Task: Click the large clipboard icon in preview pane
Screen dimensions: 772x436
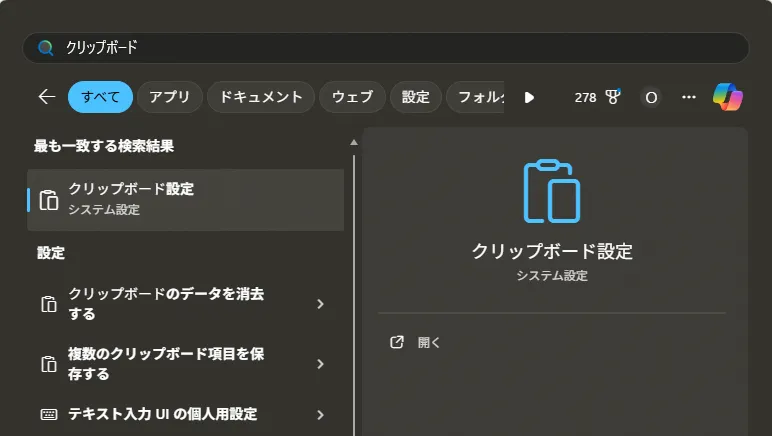Action: [x=552, y=191]
